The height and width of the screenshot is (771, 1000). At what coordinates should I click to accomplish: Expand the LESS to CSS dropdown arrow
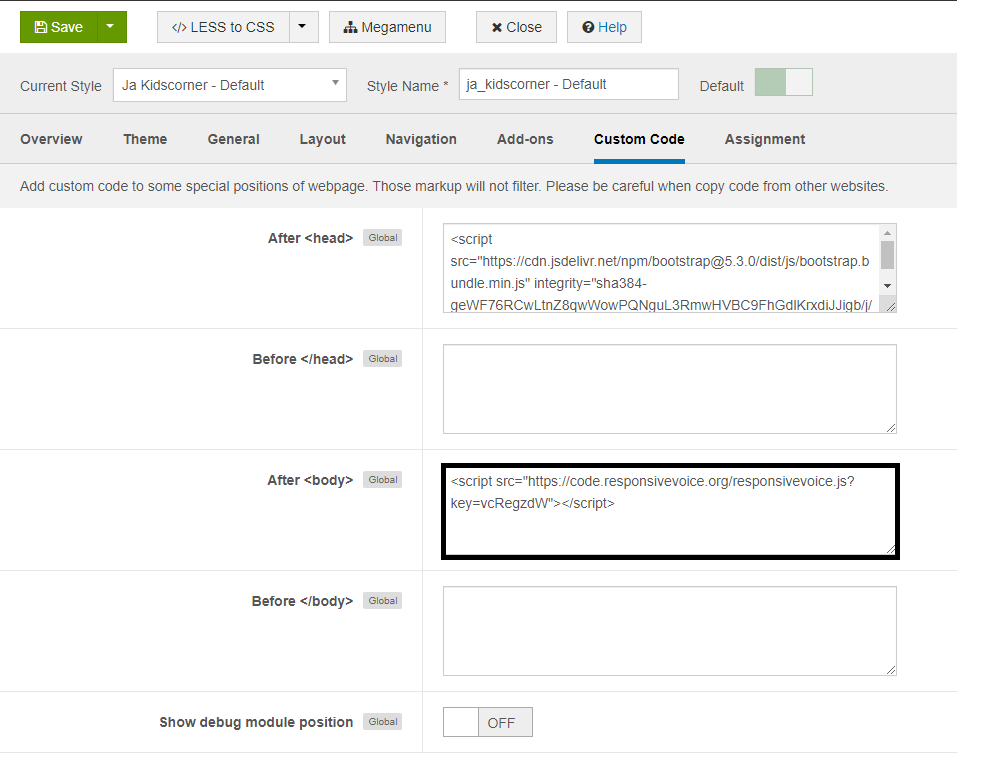point(304,27)
